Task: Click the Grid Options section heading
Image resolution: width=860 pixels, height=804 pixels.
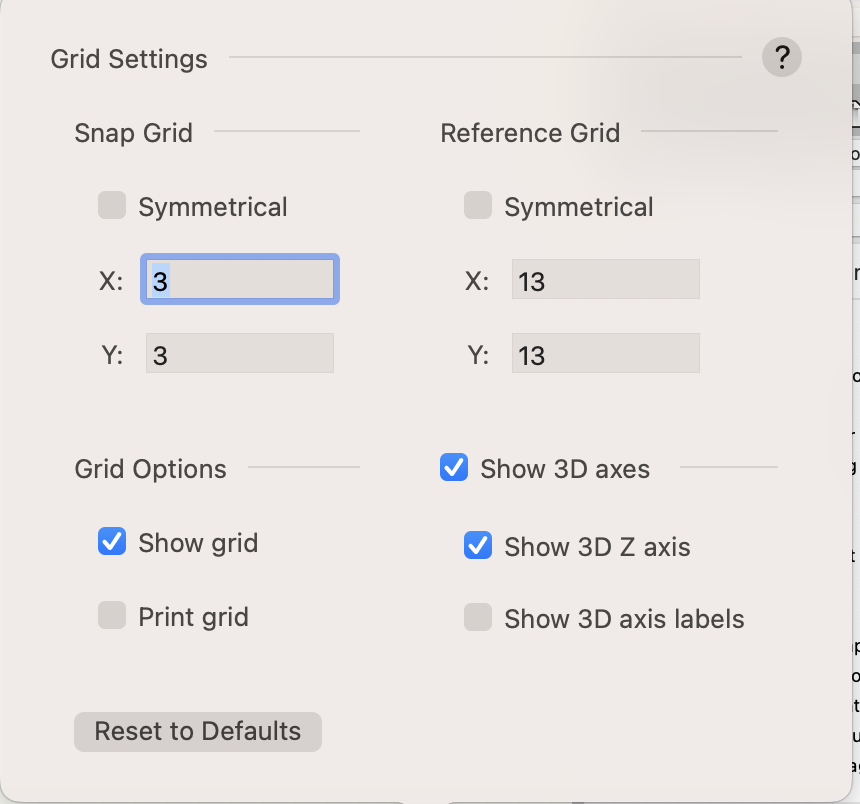Action: pos(150,469)
